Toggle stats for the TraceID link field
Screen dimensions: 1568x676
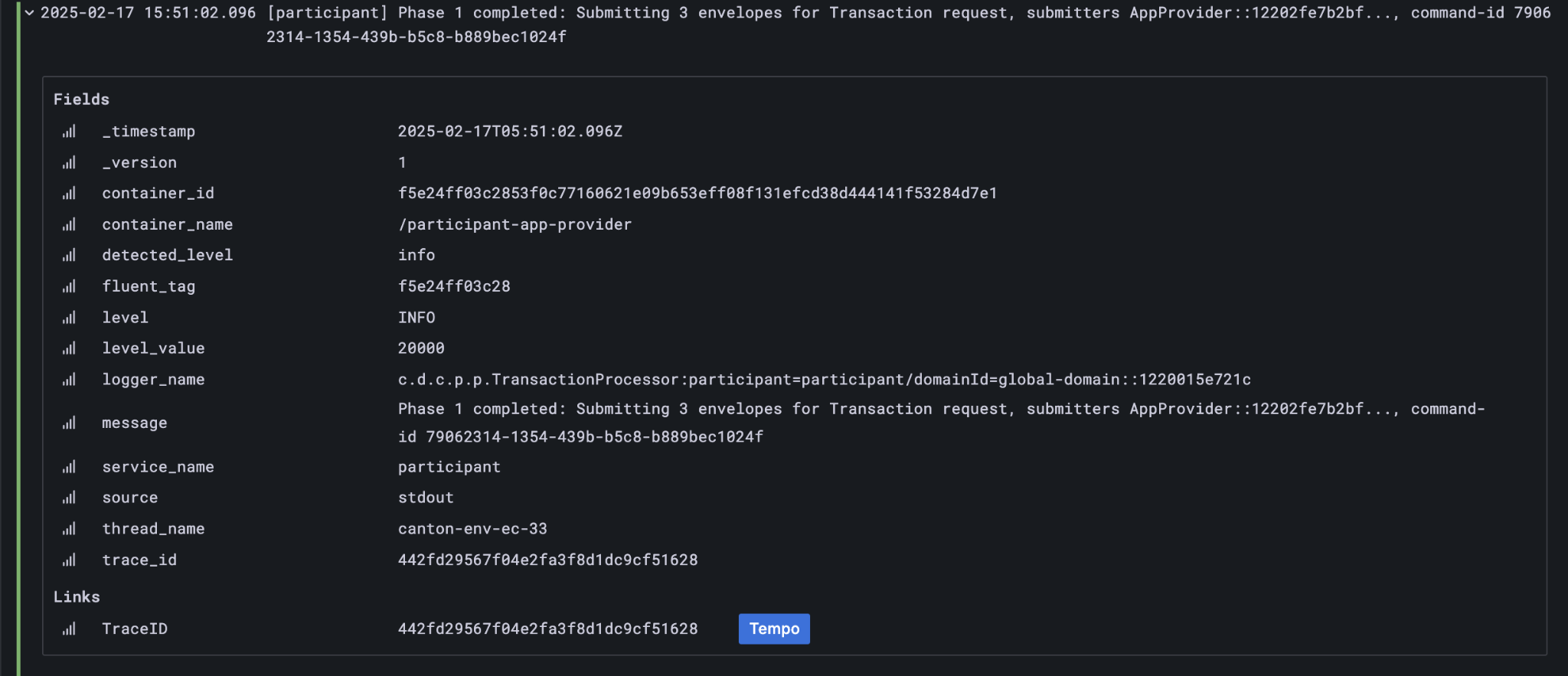coord(69,628)
